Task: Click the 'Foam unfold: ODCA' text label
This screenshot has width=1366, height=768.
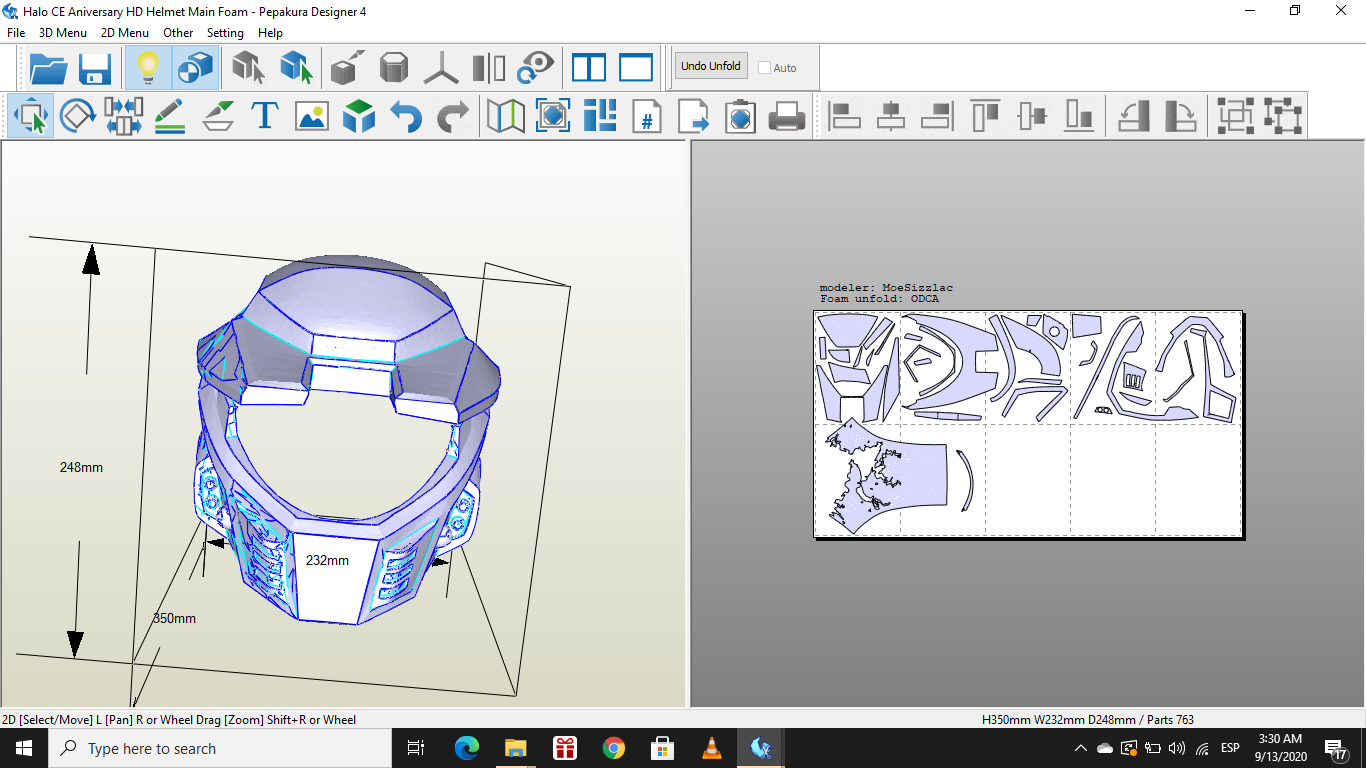Action: 880,299
